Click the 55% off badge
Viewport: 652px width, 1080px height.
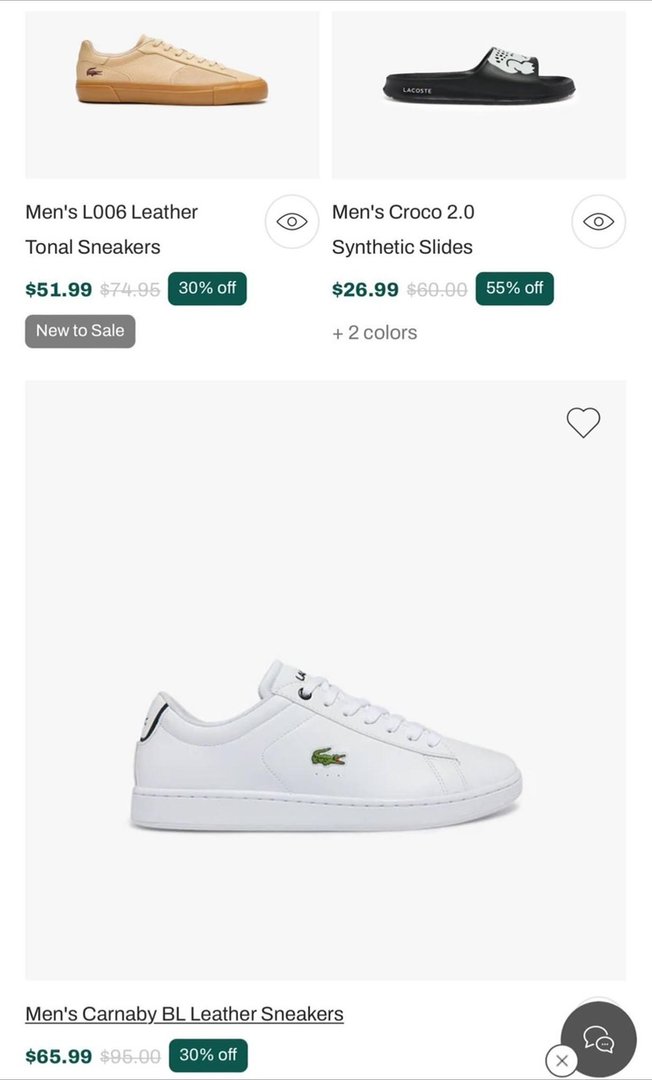coord(514,289)
